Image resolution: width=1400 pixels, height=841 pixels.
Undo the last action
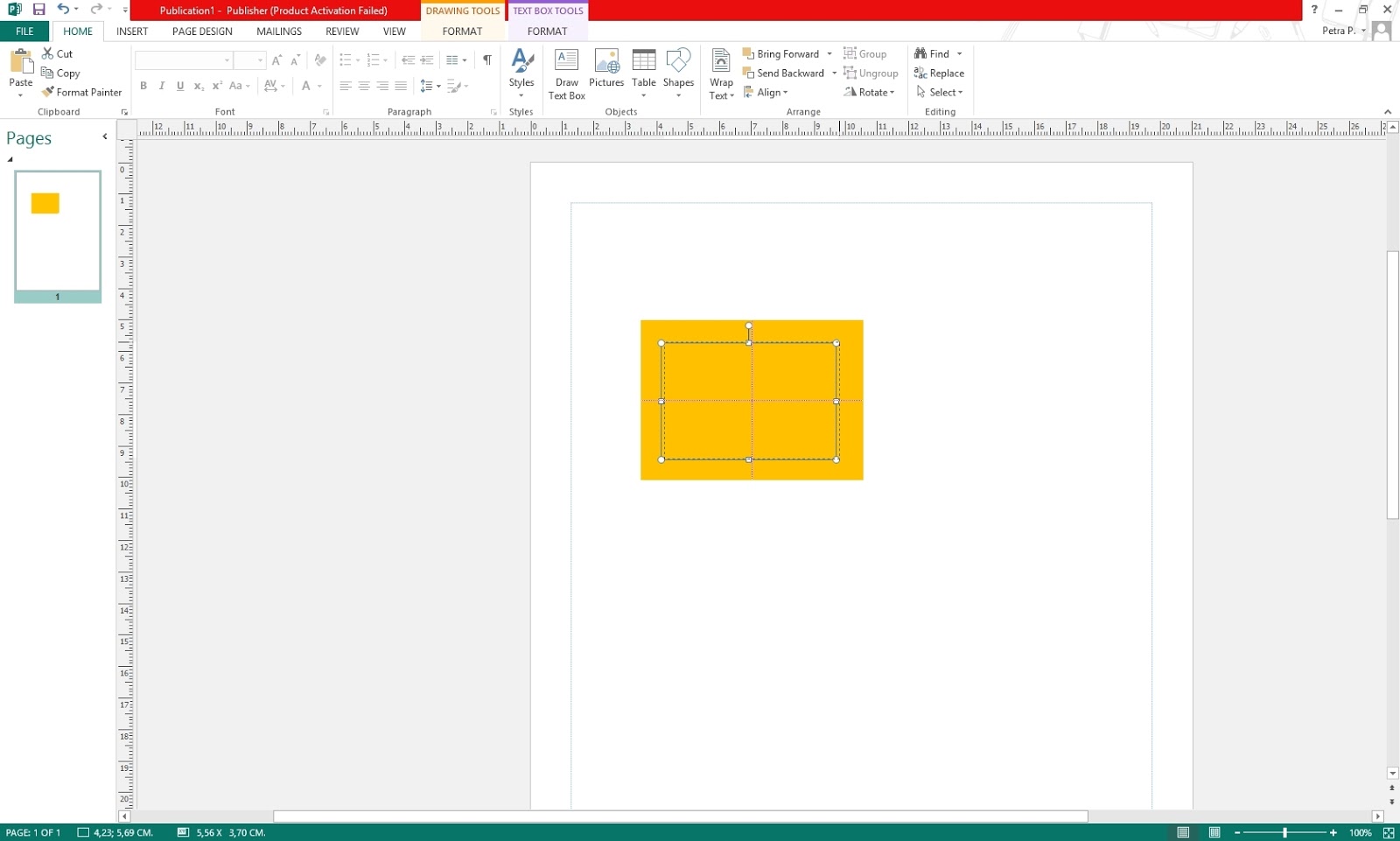(63, 10)
